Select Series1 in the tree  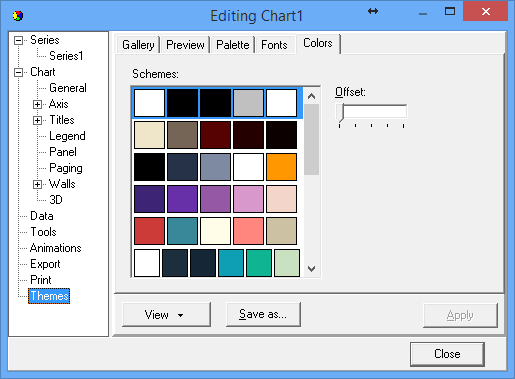coord(66,56)
